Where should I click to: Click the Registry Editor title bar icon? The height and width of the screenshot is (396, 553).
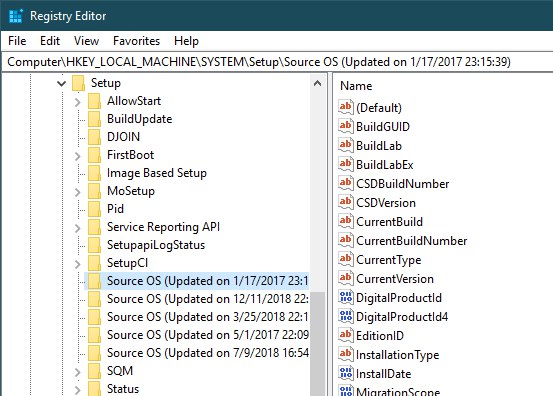point(16,16)
